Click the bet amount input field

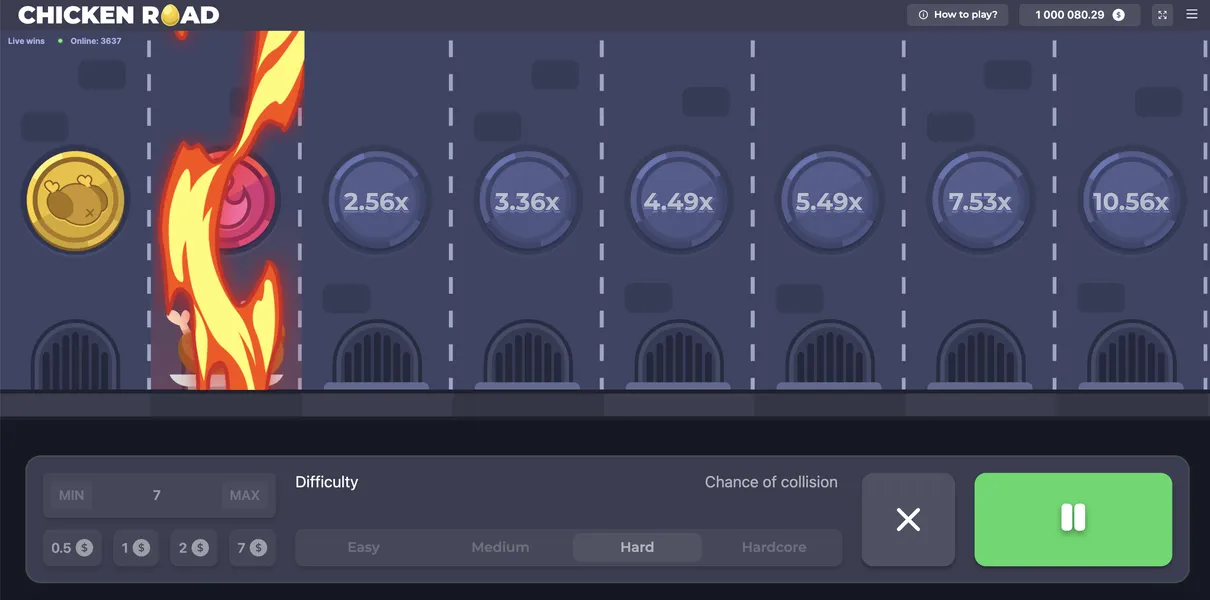point(157,495)
